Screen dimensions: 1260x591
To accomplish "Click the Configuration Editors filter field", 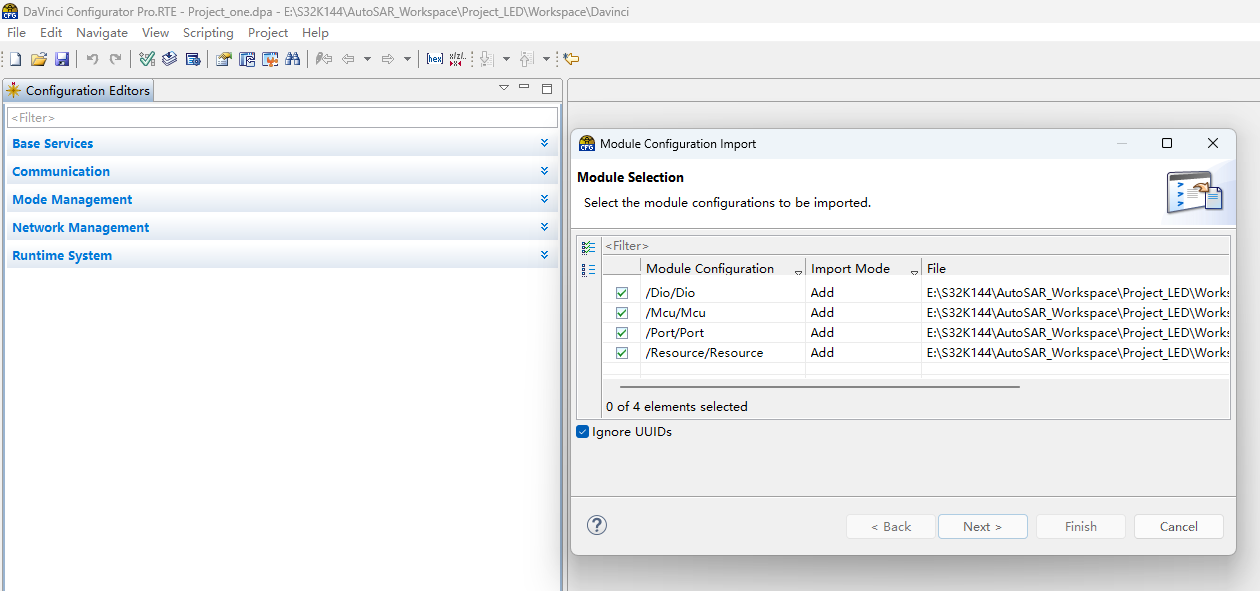I will click(x=282, y=118).
